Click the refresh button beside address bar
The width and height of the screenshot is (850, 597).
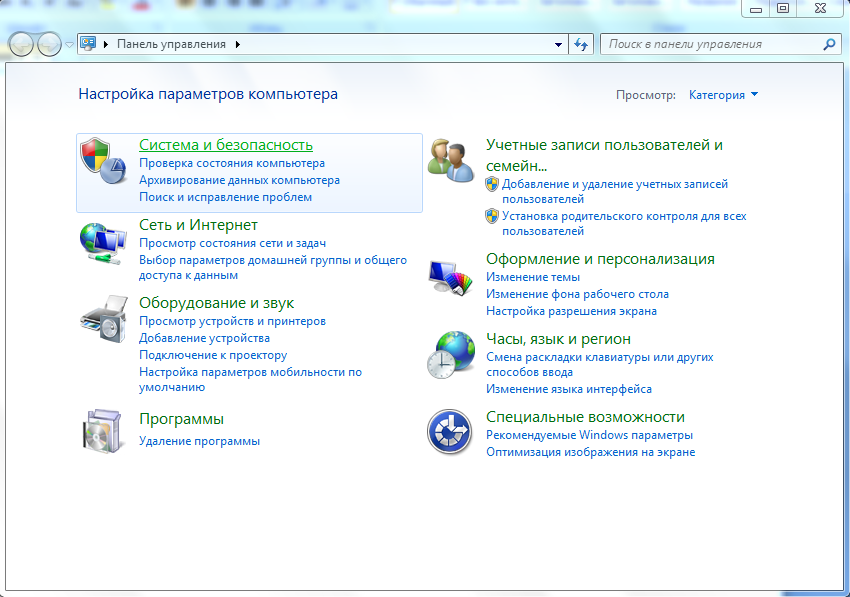click(581, 45)
